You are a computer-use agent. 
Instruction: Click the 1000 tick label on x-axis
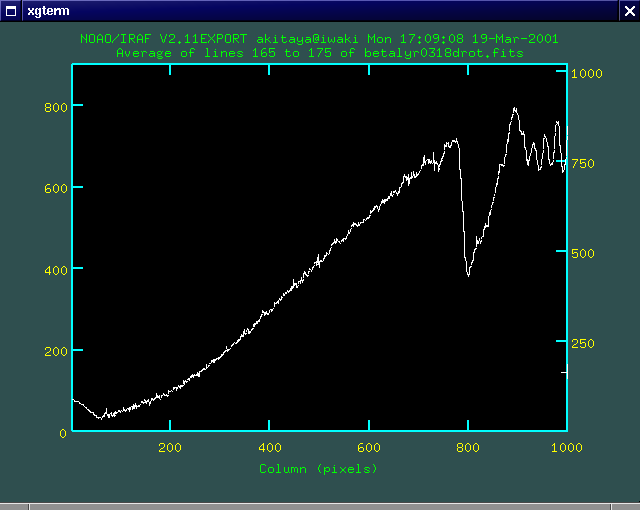pos(566,448)
